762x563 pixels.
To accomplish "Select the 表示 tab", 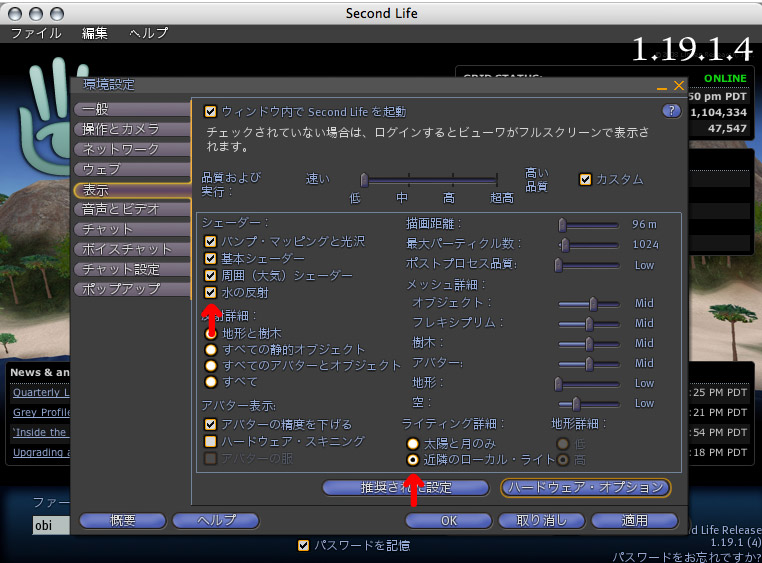I will coord(132,190).
